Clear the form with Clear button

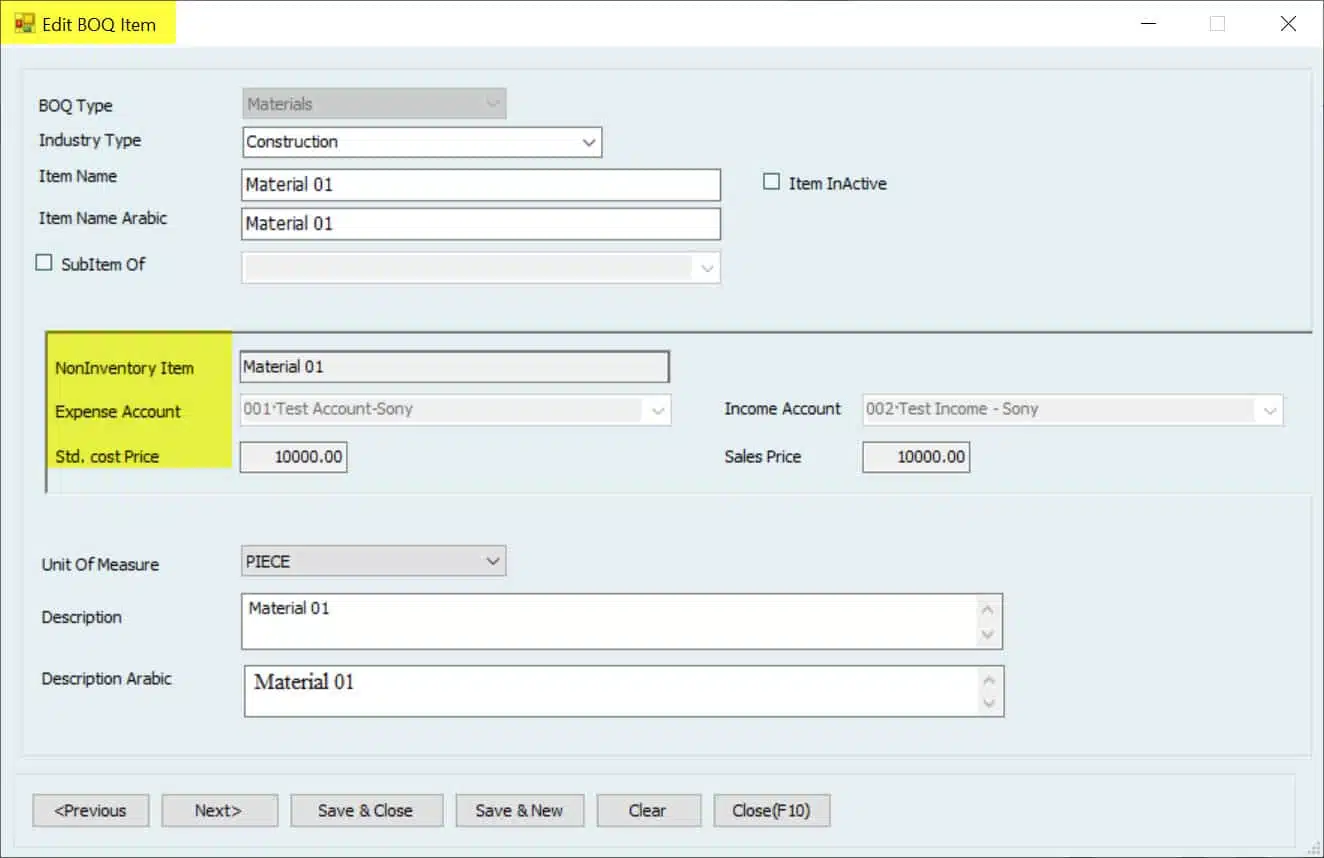click(647, 811)
